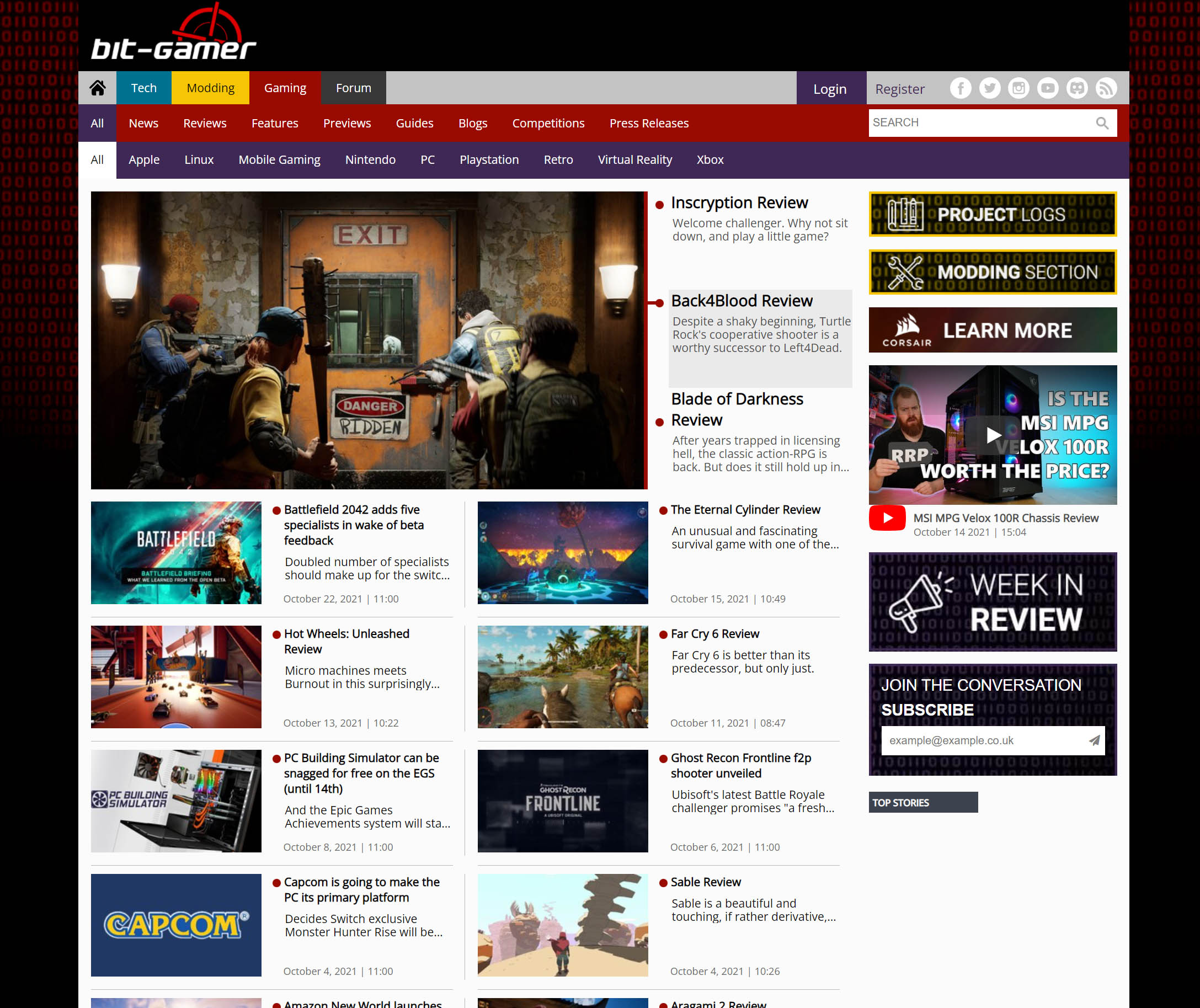Open the Facebook social icon
This screenshot has width=1200, height=1008.
coord(961,88)
